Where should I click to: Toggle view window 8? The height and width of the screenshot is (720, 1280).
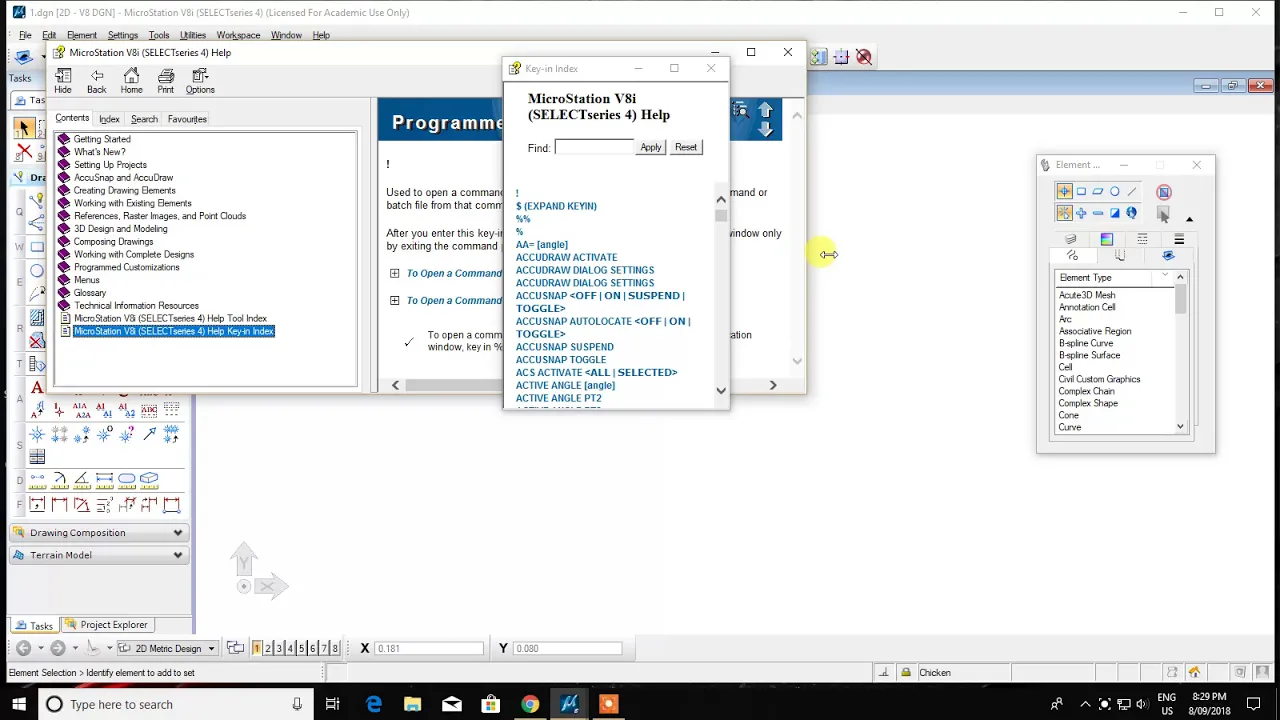pyautogui.click(x=334, y=648)
